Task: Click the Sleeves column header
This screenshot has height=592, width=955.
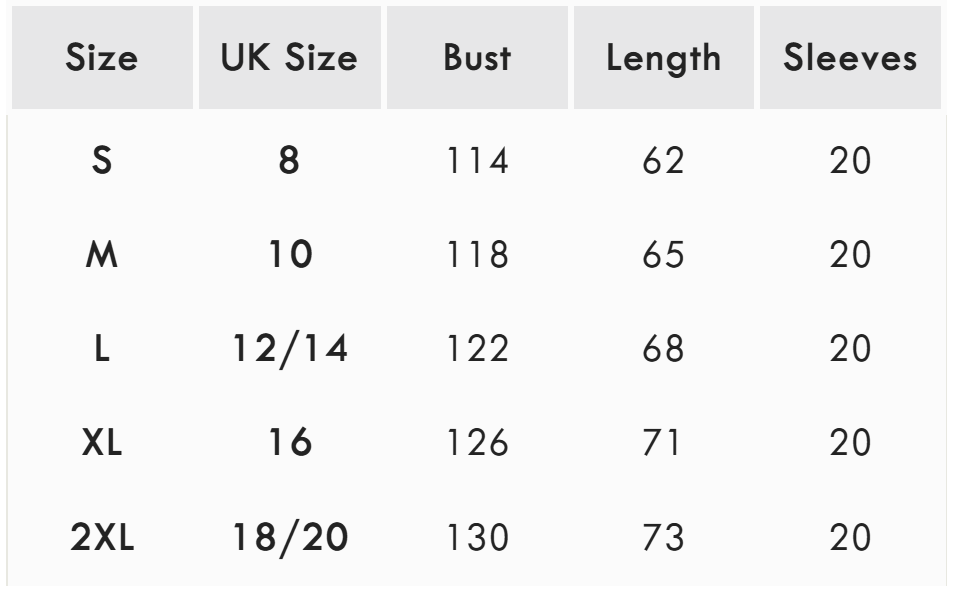Action: pos(850,59)
